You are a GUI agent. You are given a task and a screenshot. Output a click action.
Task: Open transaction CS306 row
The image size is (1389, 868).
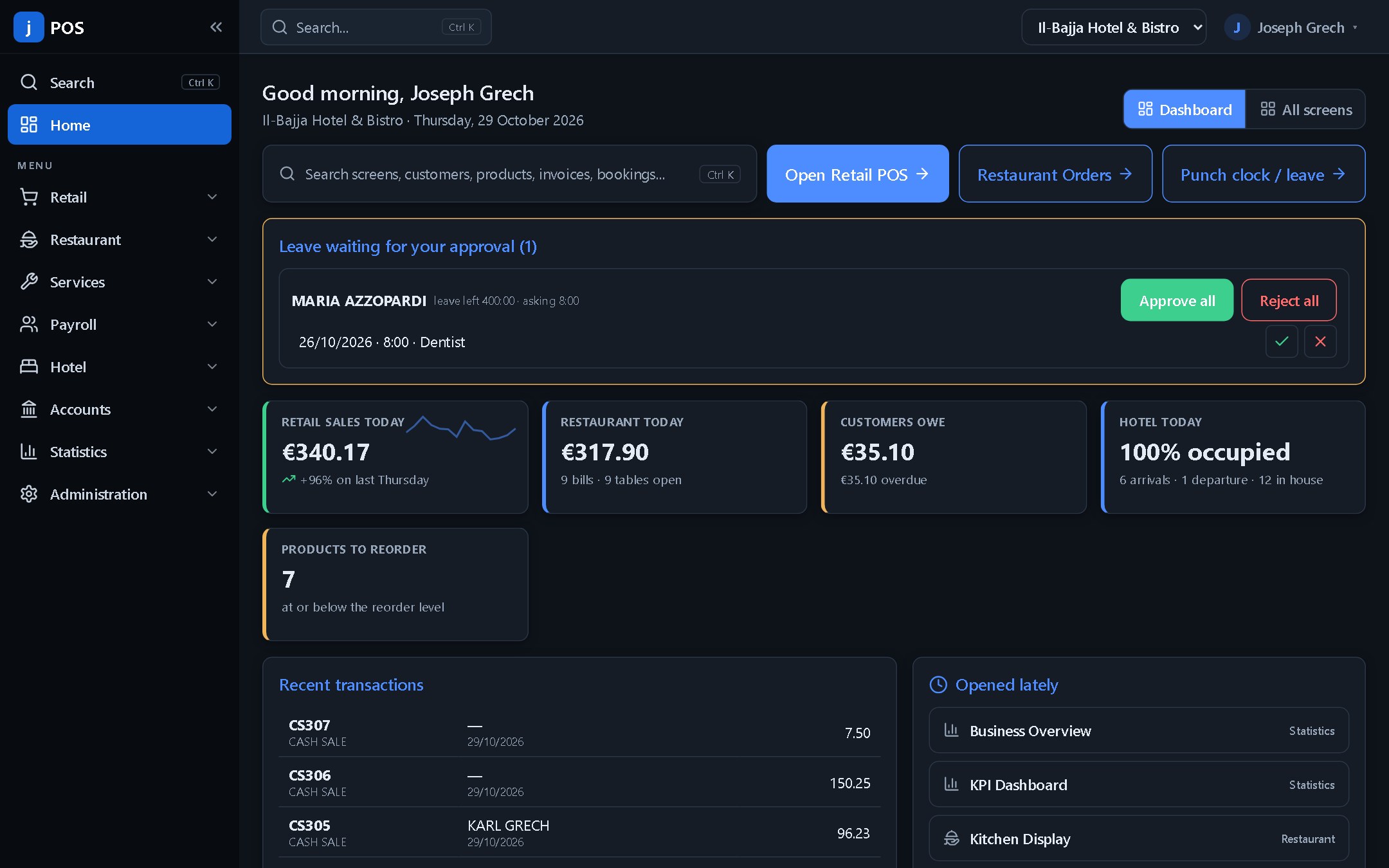(579, 782)
